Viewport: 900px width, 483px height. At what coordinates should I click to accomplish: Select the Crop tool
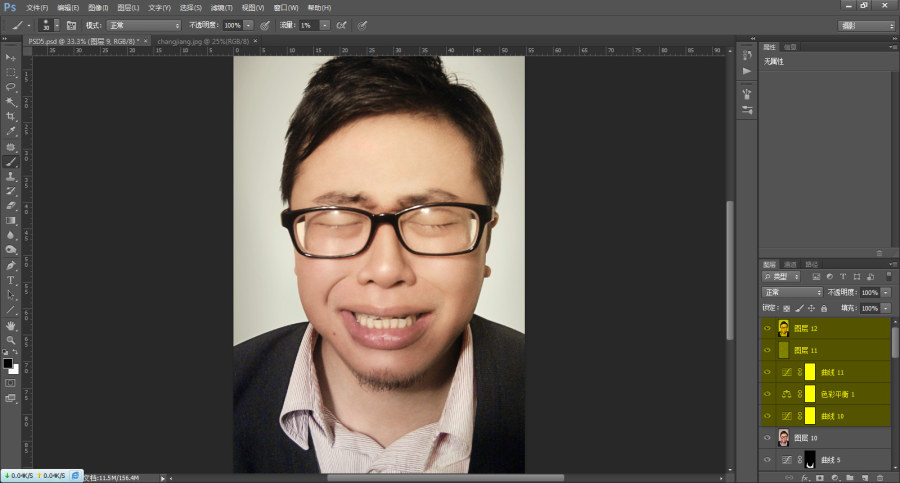[10, 117]
